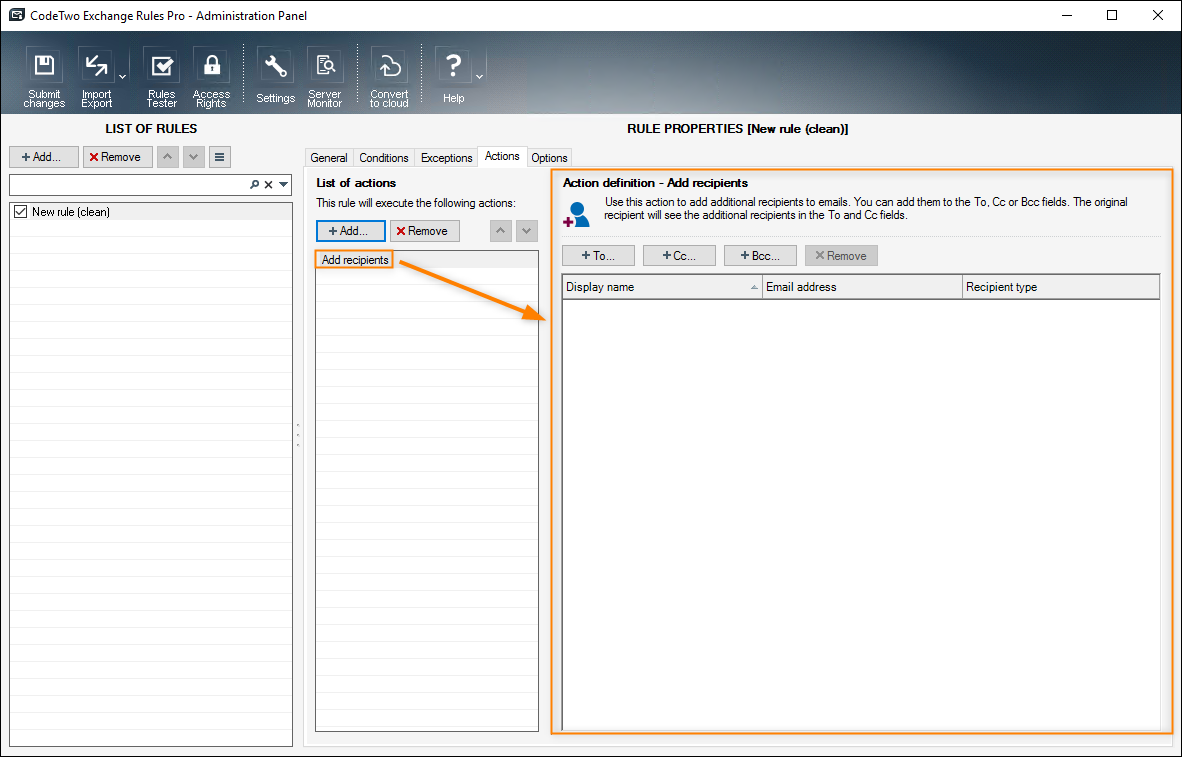
Task: Toggle the New rule (clean) checkbox
Action: 20,212
